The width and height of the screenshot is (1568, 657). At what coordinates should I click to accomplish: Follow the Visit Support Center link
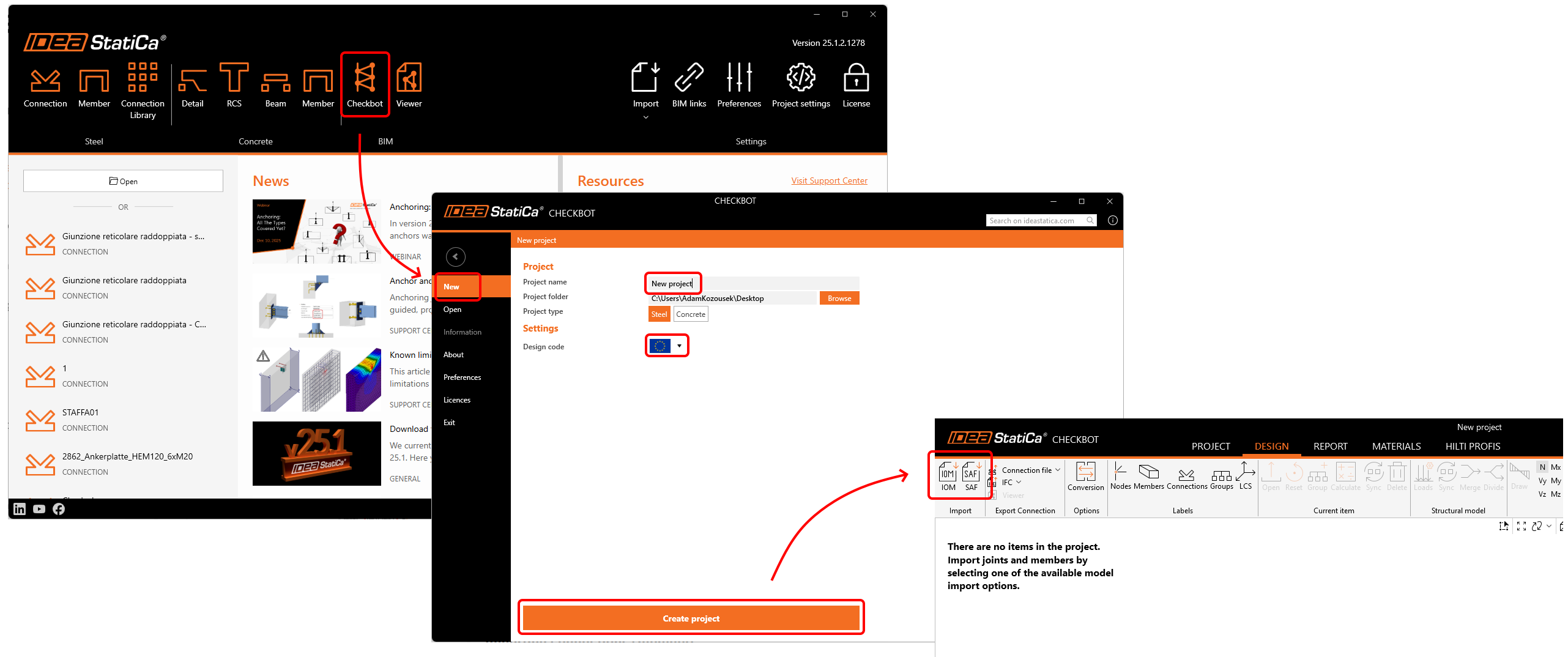coord(830,180)
